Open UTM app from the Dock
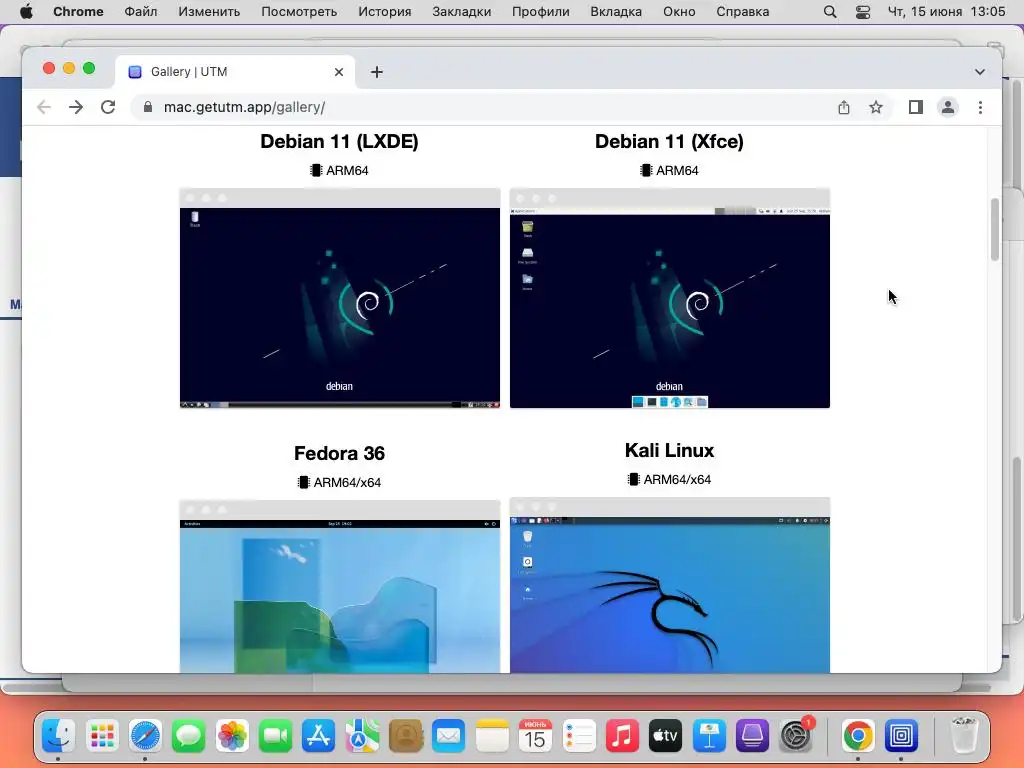The image size is (1024, 768). click(x=901, y=737)
